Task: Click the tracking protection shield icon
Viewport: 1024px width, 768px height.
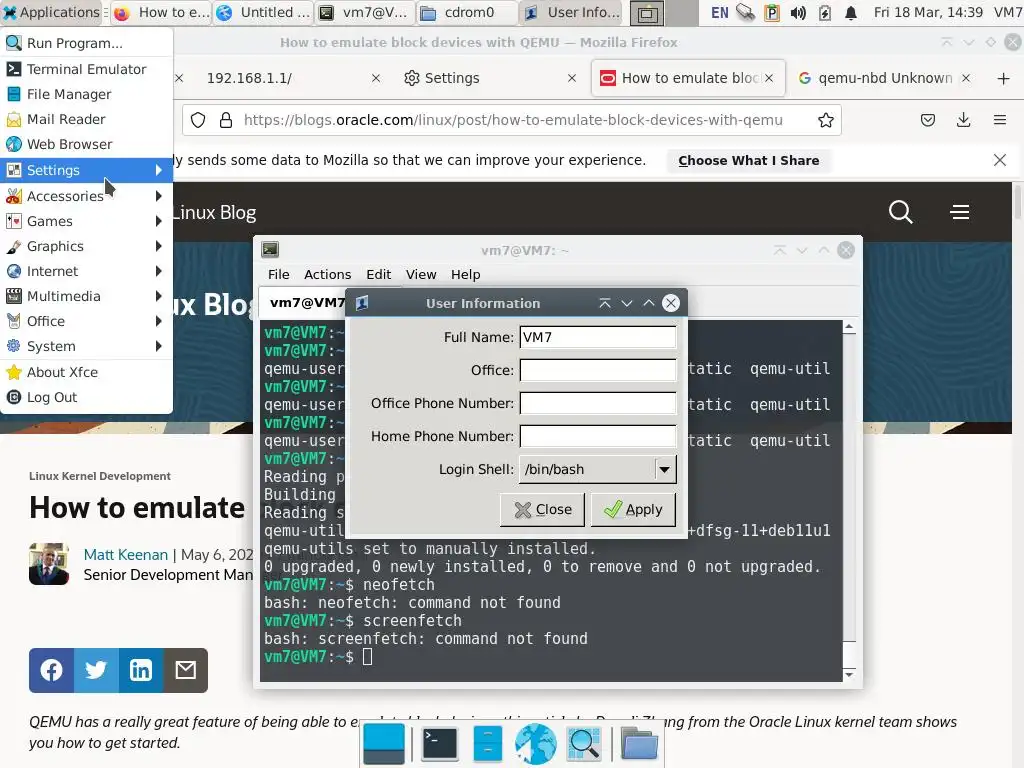Action: point(198,120)
